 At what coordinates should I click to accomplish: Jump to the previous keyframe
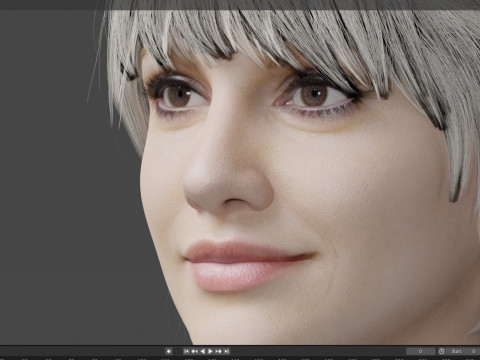[194, 351]
